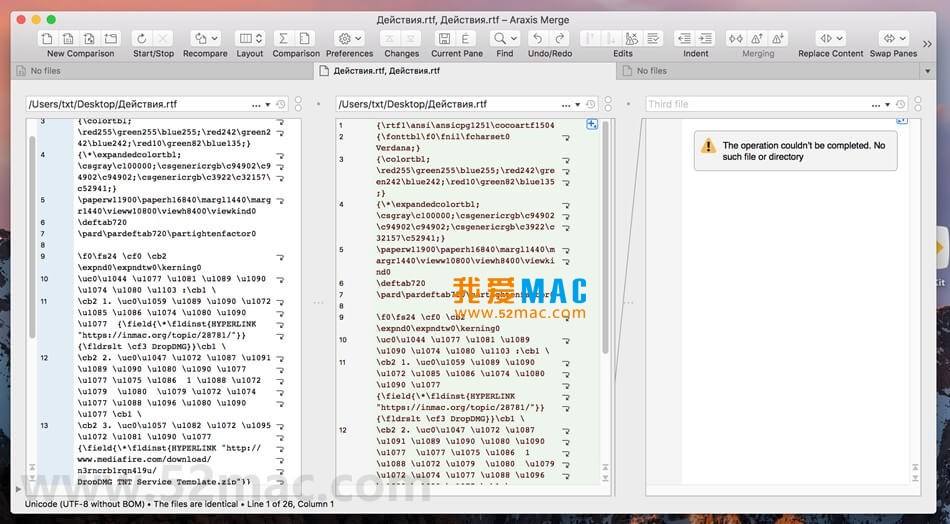Browse for first file via ellipsis
950x524 pixels.
(256, 105)
